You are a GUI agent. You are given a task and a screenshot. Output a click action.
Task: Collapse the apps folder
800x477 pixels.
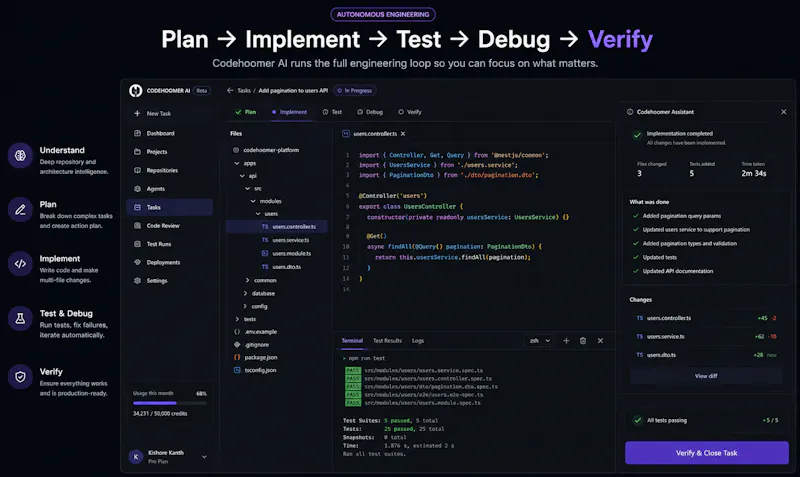coord(237,163)
